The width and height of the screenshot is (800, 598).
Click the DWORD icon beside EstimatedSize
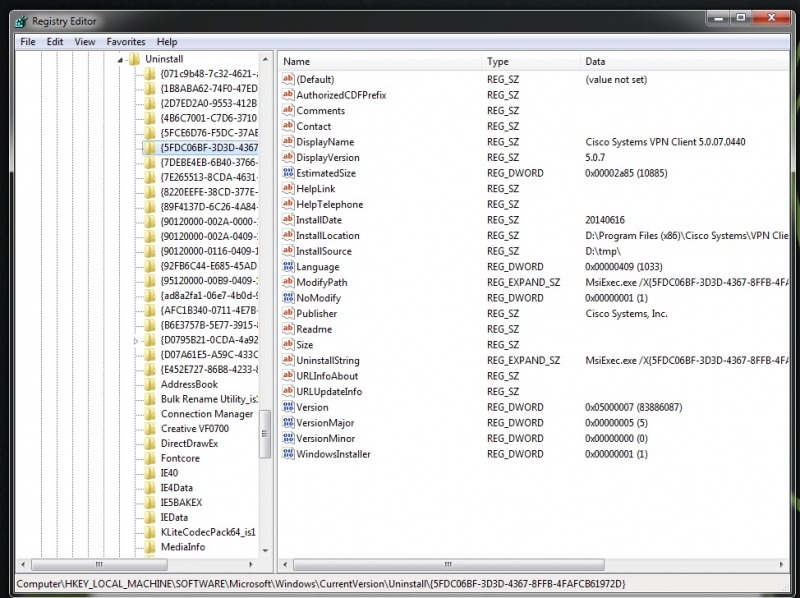[288, 173]
